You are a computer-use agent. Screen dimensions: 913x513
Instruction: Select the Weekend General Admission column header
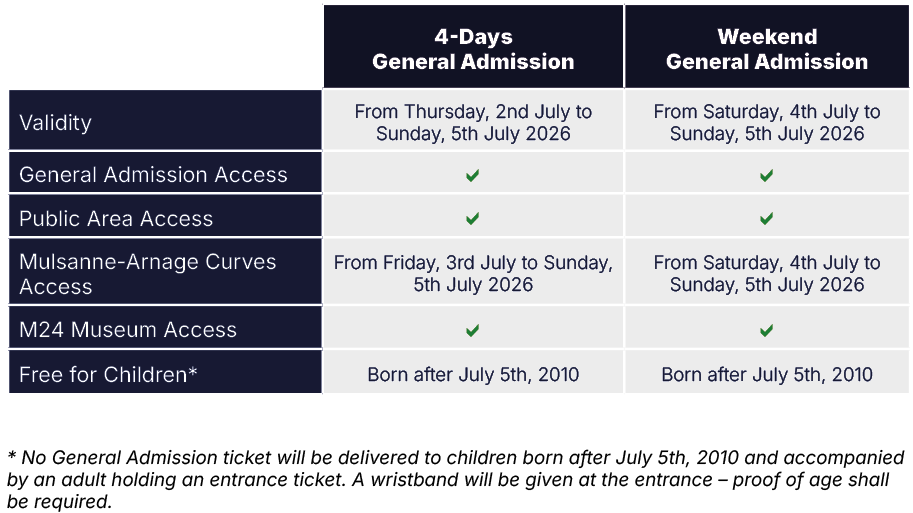pos(766,49)
